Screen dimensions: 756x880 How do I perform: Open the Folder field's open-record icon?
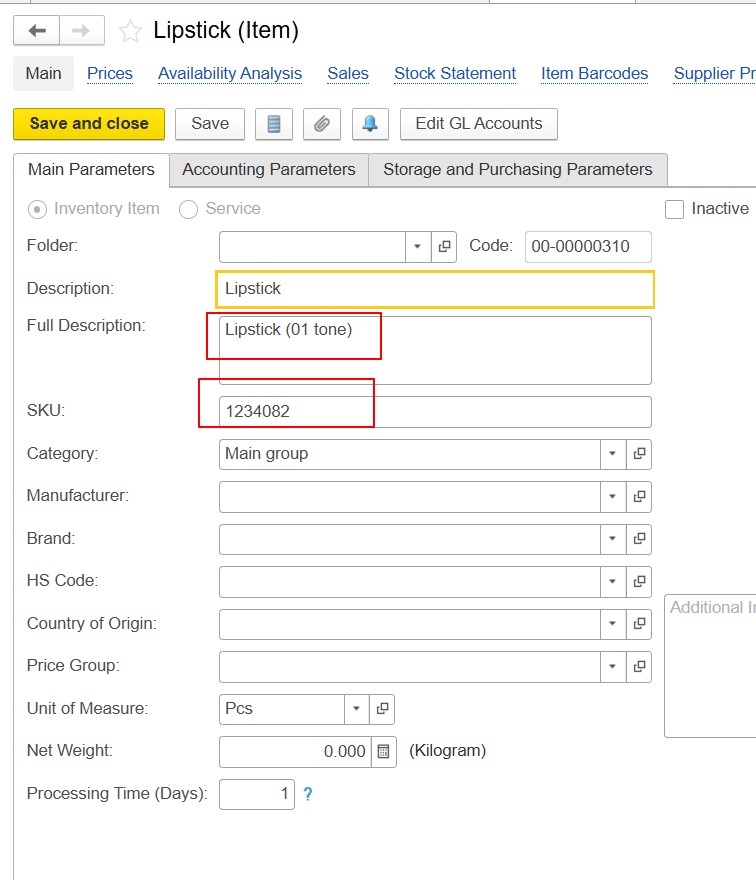pos(444,246)
